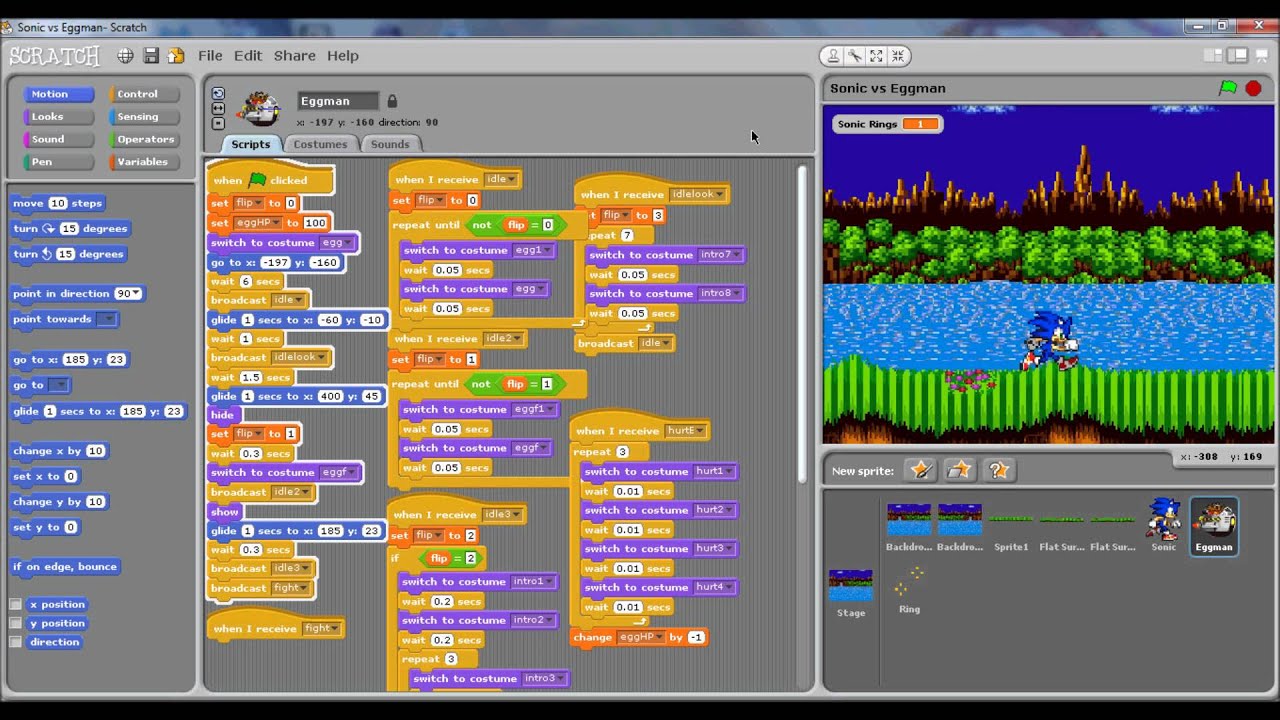Select the Sprite1 thumbnail
The height and width of the screenshot is (720, 1280).
click(1011, 526)
